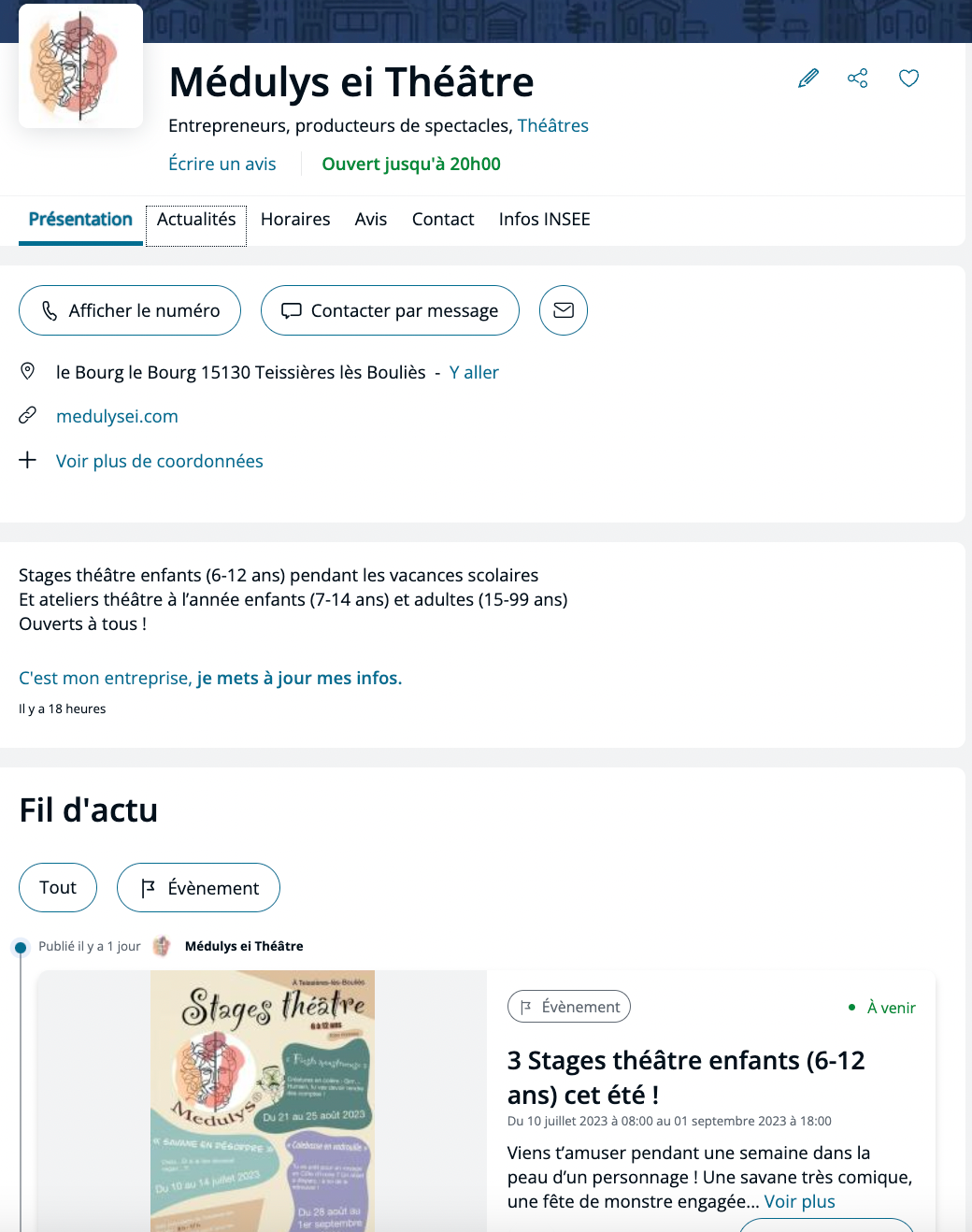Select the Tout filter

click(58, 887)
